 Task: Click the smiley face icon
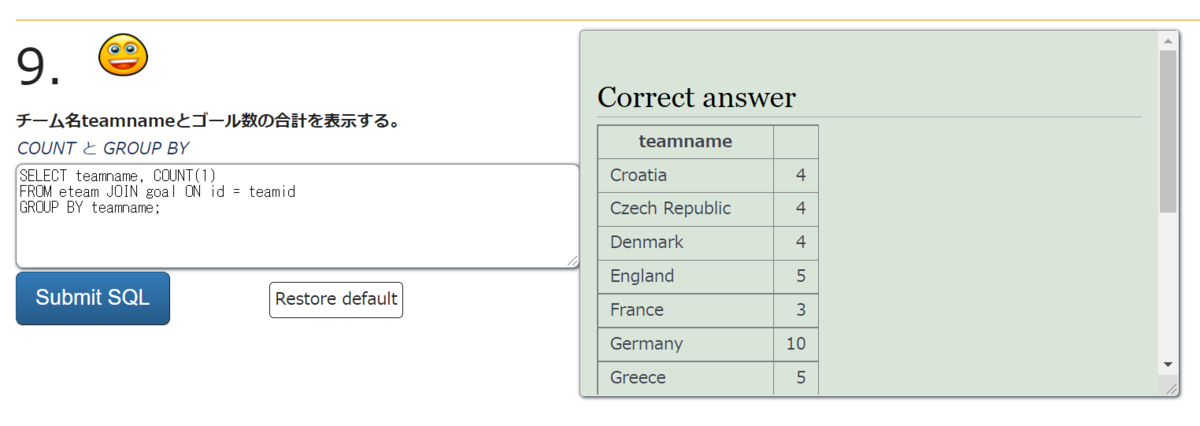[123, 54]
